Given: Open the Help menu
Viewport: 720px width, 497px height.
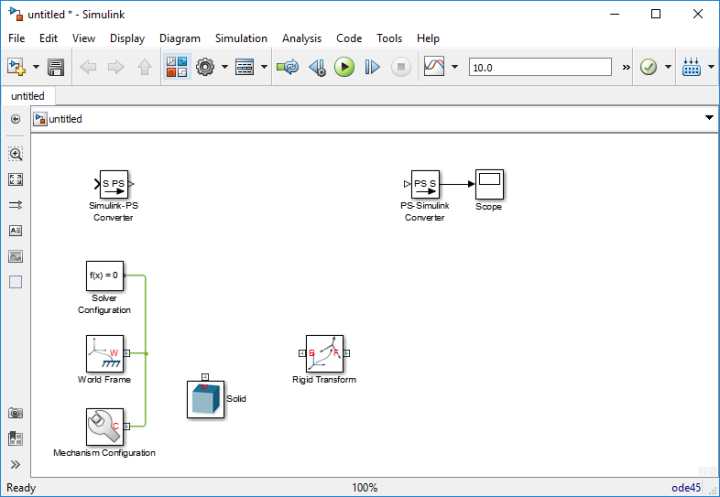Looking at the screenshot, I should click(428, 39).
